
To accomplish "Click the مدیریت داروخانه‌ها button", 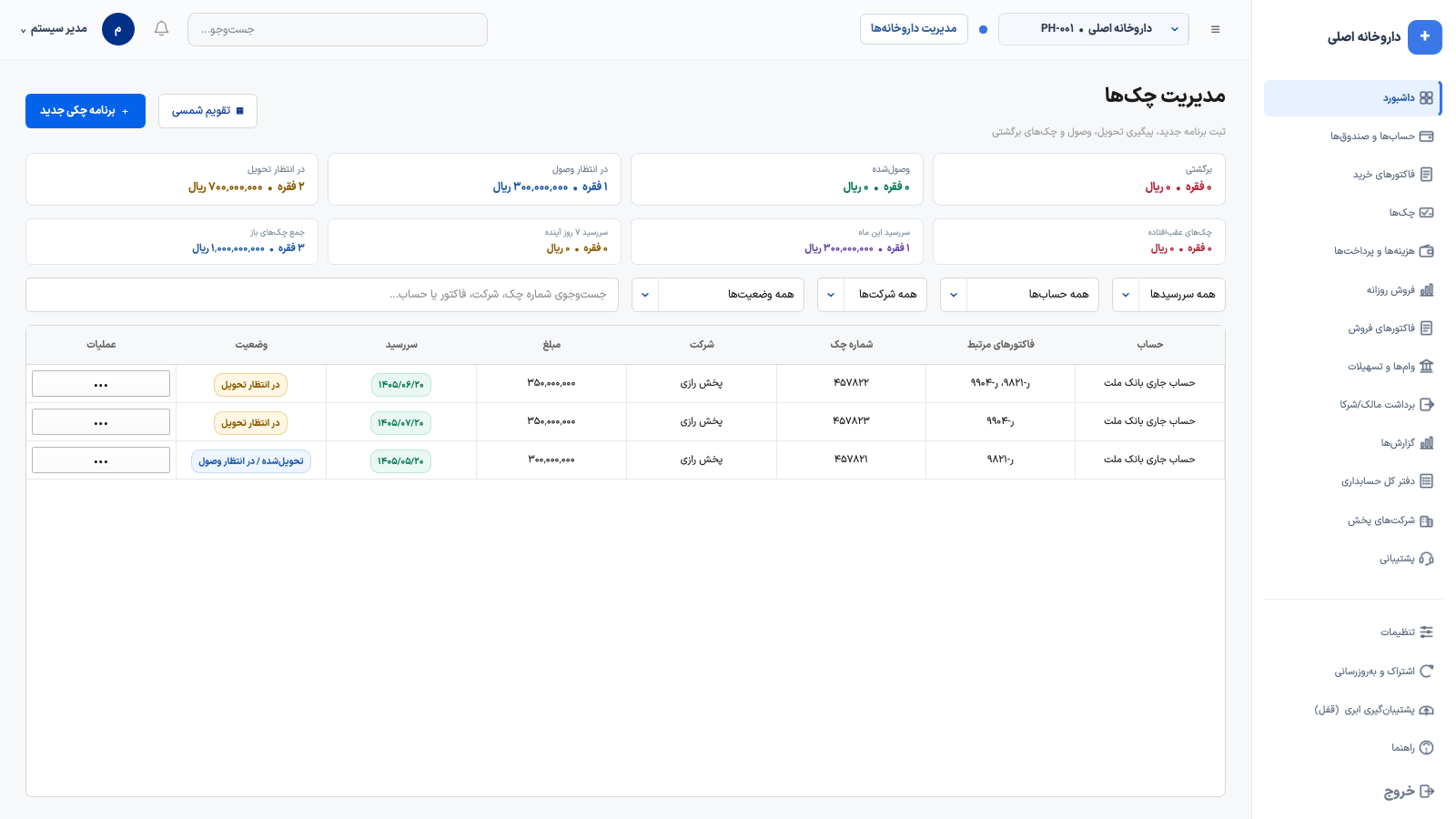I will 914,29.
